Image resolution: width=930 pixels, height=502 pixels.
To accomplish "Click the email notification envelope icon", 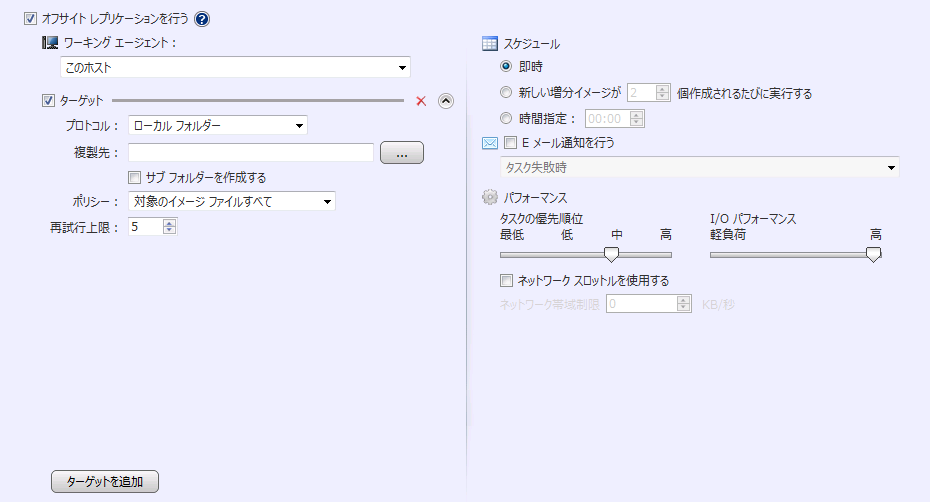I will (490, 143).
